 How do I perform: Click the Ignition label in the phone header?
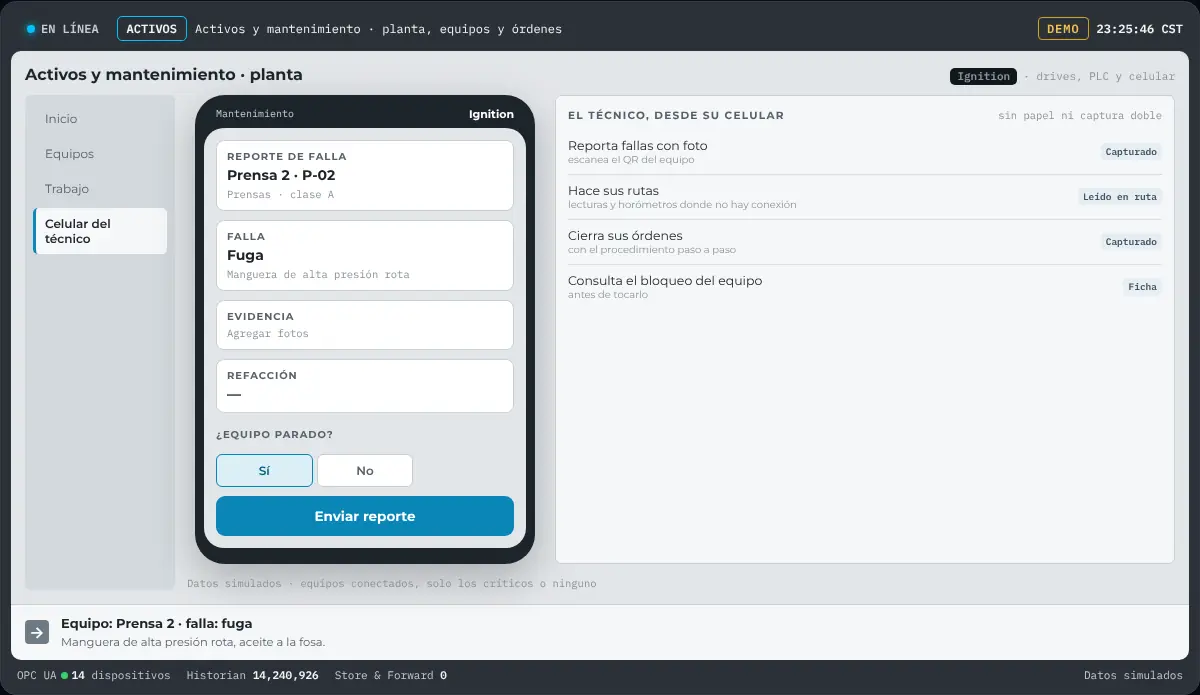pos(491,114)
